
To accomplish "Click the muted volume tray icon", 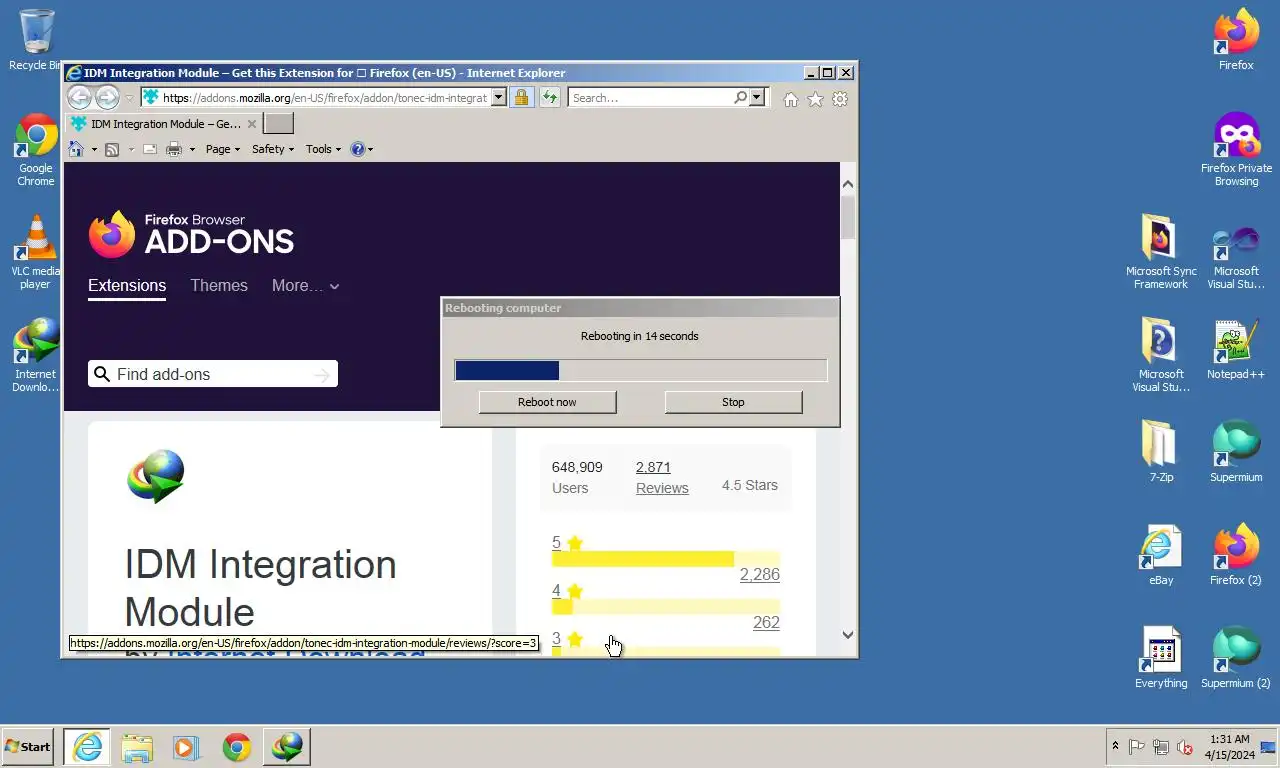I will pyautogui.click(x=1185, y=747).
